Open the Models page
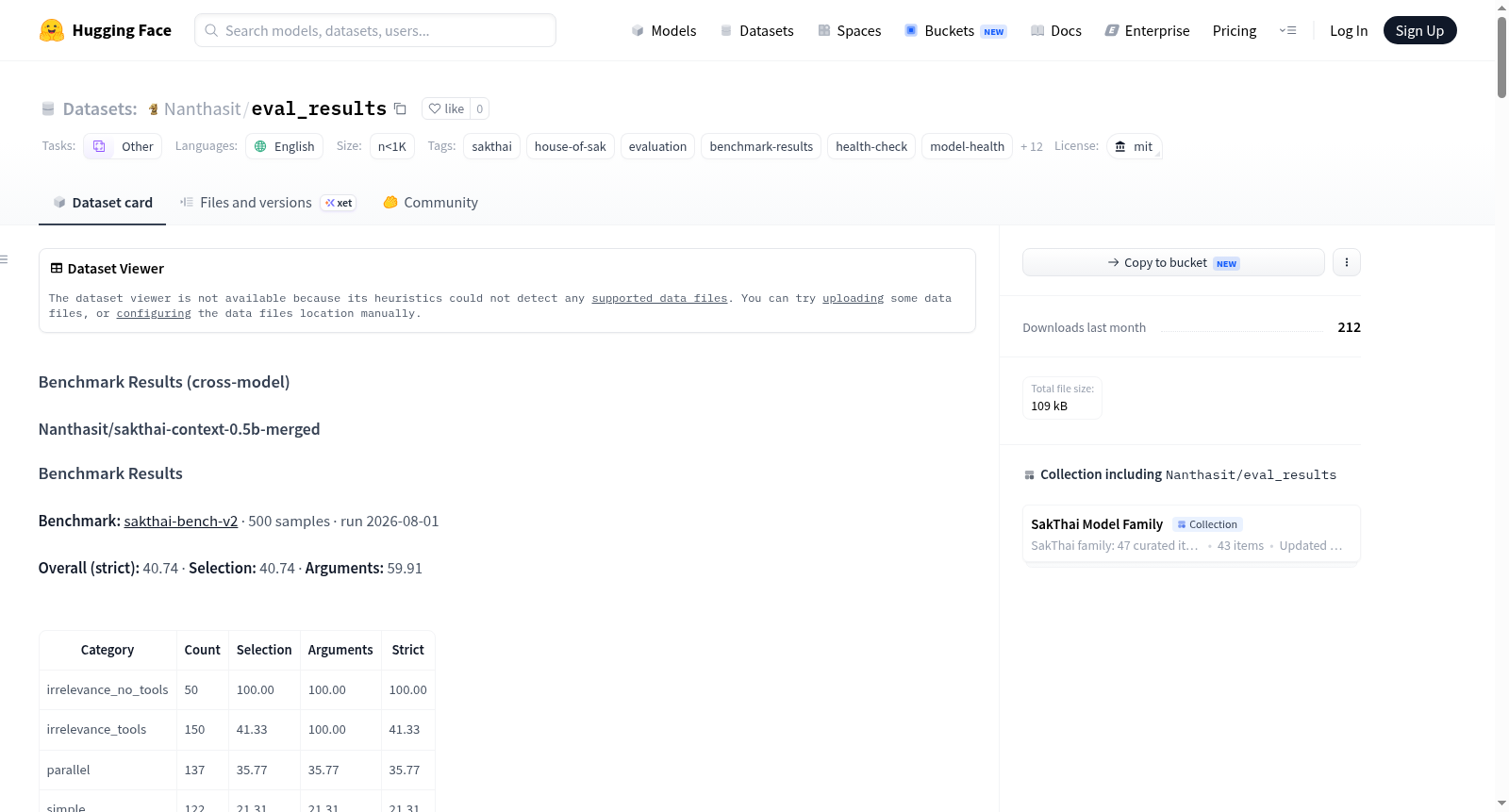 point(664,31)
